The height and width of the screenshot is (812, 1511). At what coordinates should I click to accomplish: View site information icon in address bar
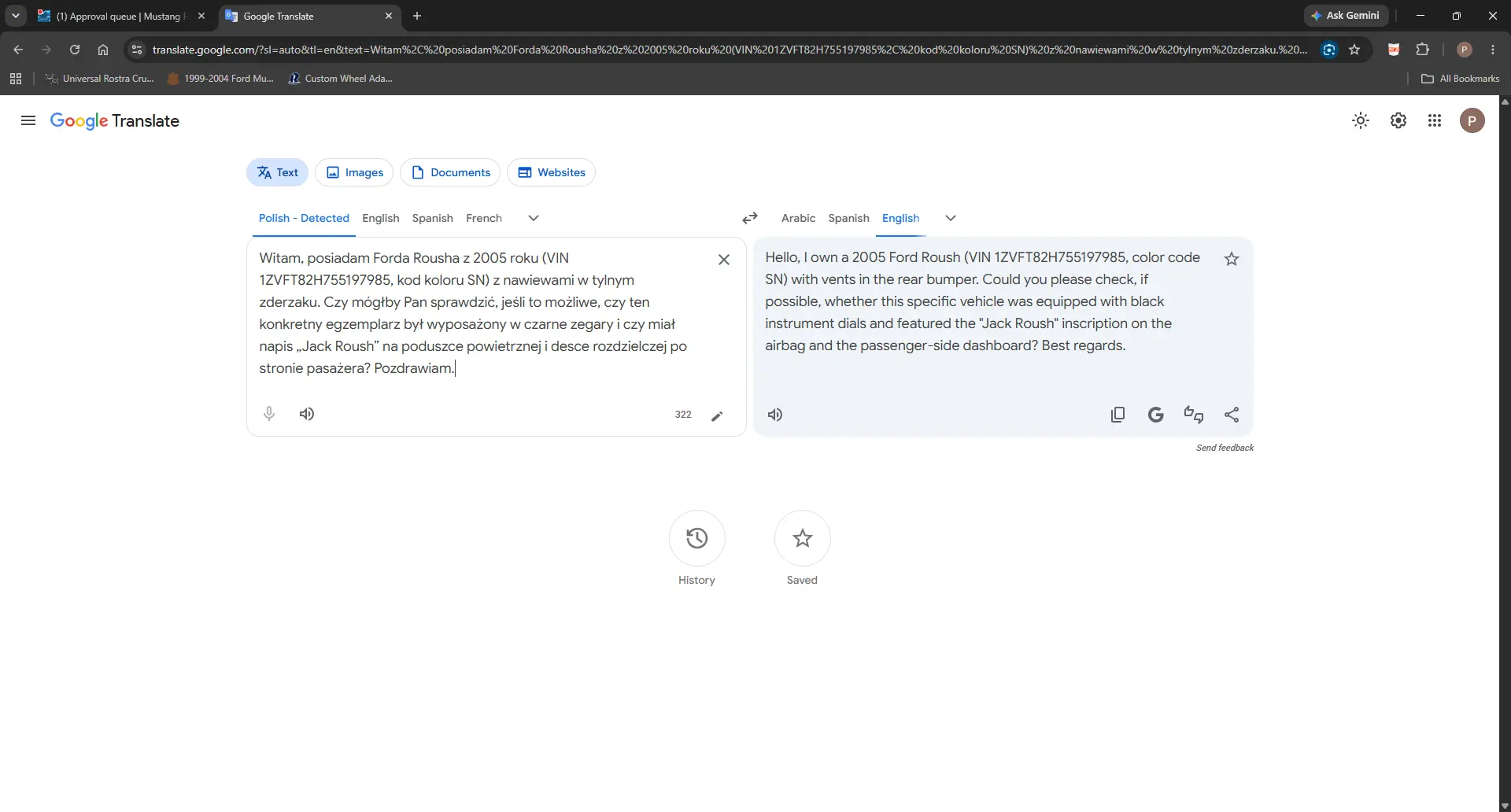(137, 50)
